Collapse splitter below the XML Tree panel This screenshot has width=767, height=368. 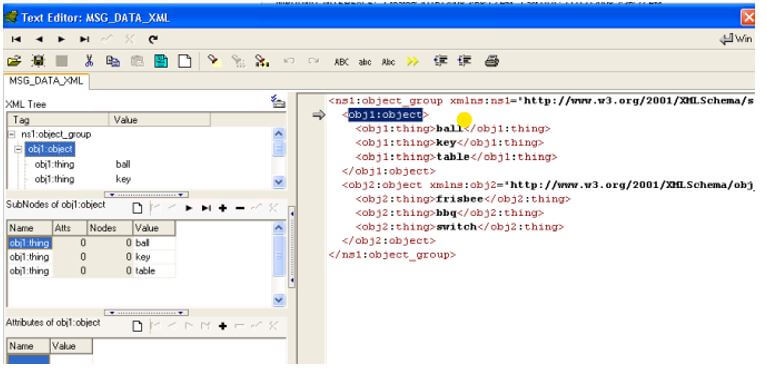[146, 194]
